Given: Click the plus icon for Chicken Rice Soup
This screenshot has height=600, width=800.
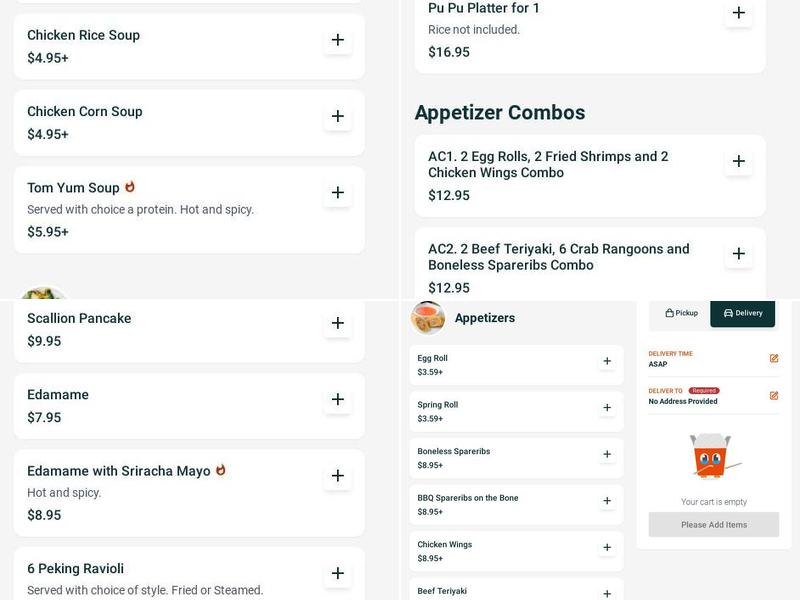Looking at the screenshot, I should 339,41.
